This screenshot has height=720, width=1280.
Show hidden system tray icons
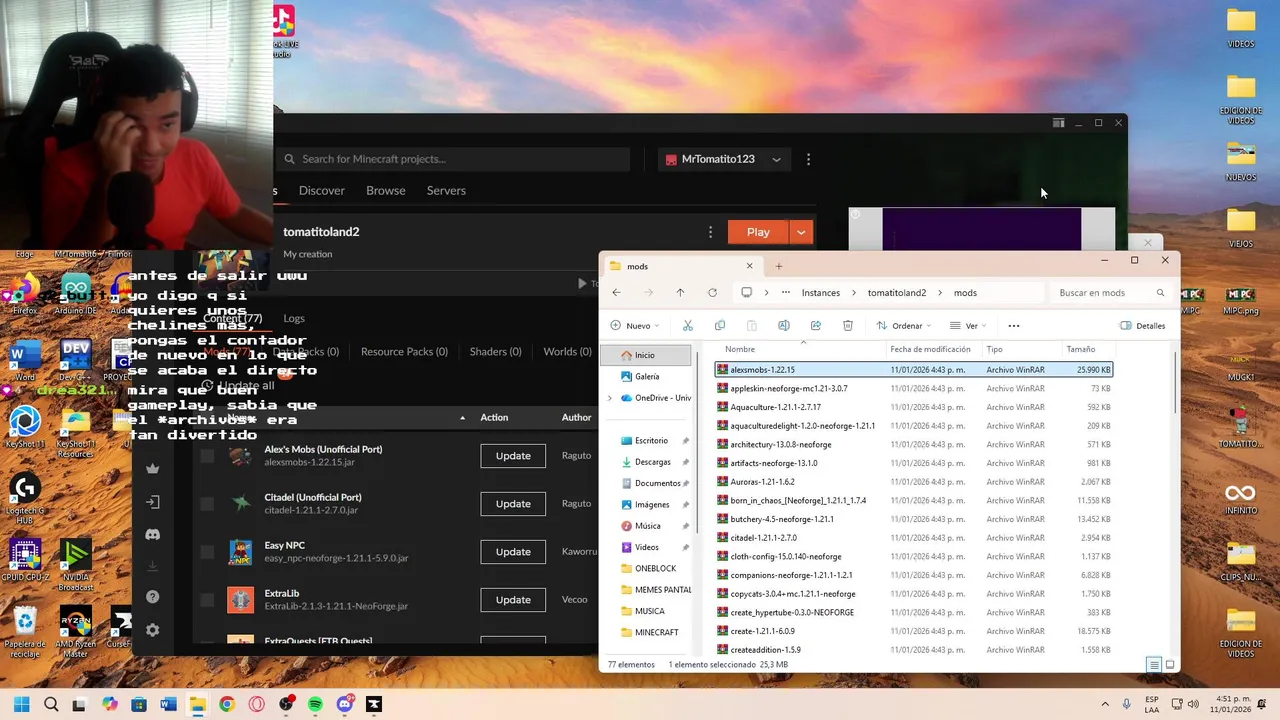tap(1105, 704)
